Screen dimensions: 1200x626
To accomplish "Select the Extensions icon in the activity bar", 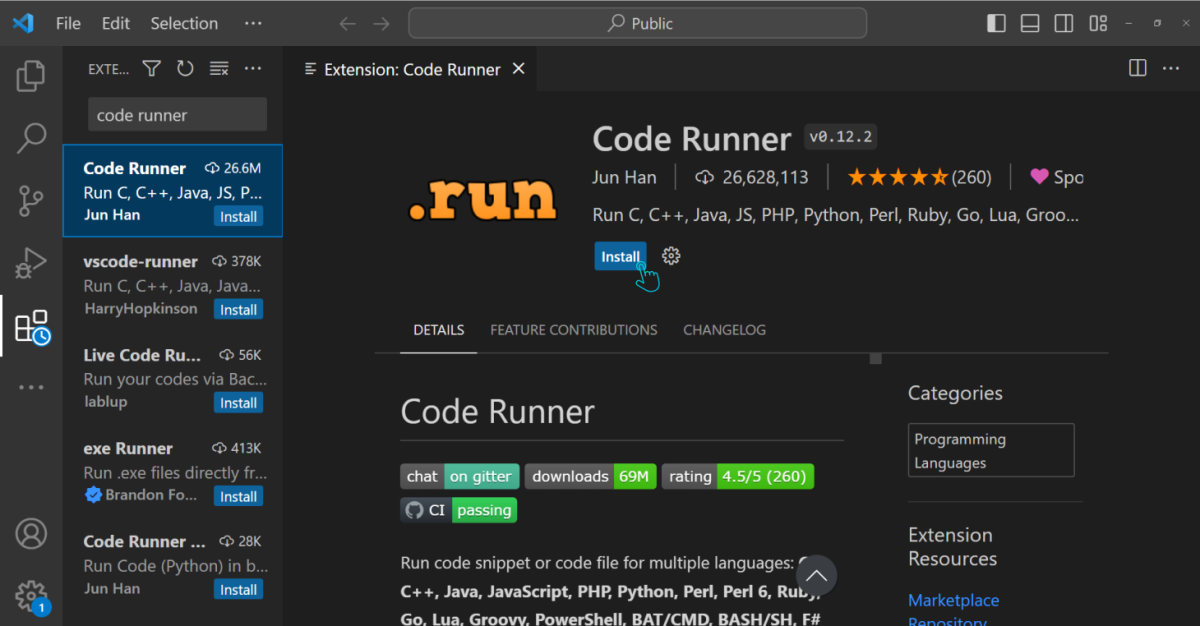I will [31, 325].
